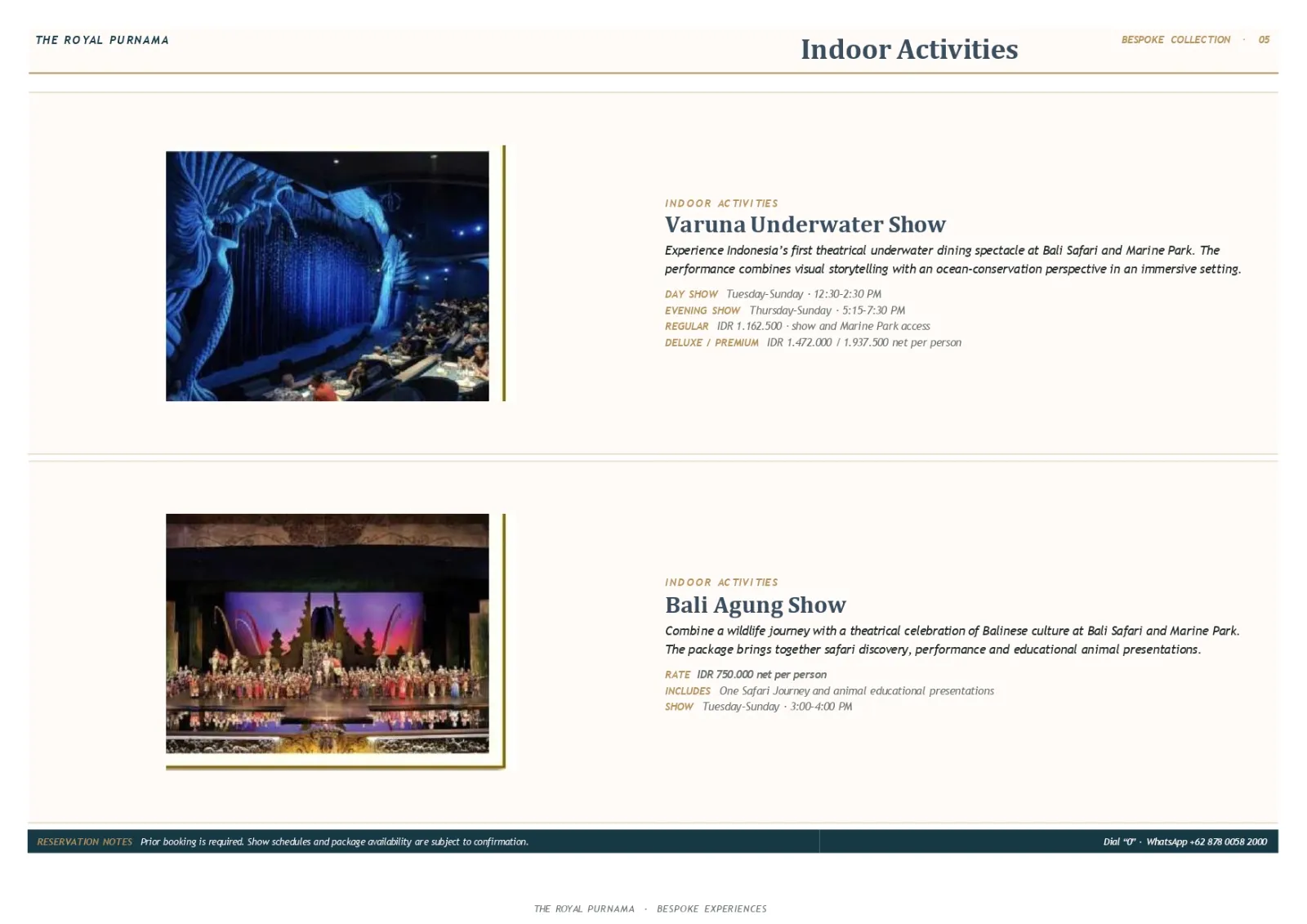Click 'IDR 1.472.000 / 1.937.500 net per person'

864,342
